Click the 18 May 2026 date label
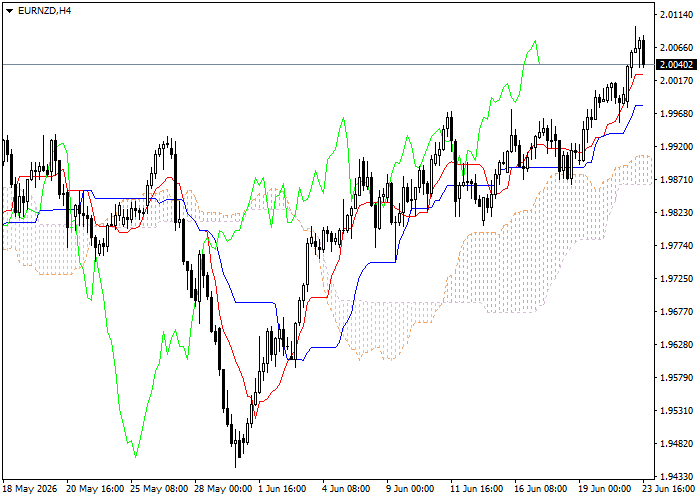This screenshot has height=500, width=700. (30, 489)
